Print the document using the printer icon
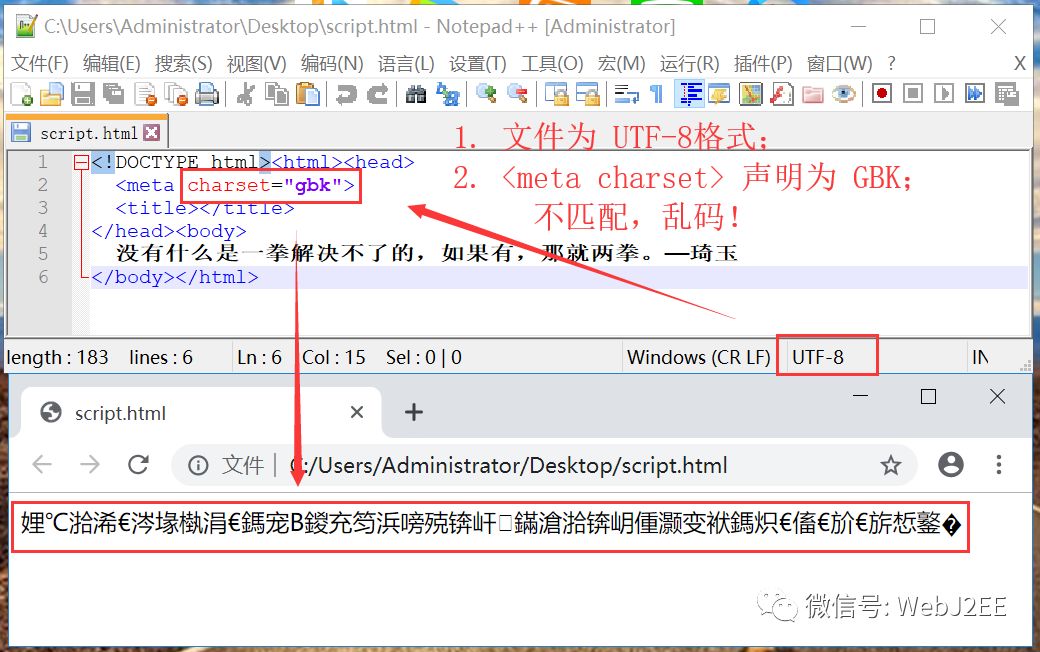Viewport: 1040px width, 652px height. (206, 94)
